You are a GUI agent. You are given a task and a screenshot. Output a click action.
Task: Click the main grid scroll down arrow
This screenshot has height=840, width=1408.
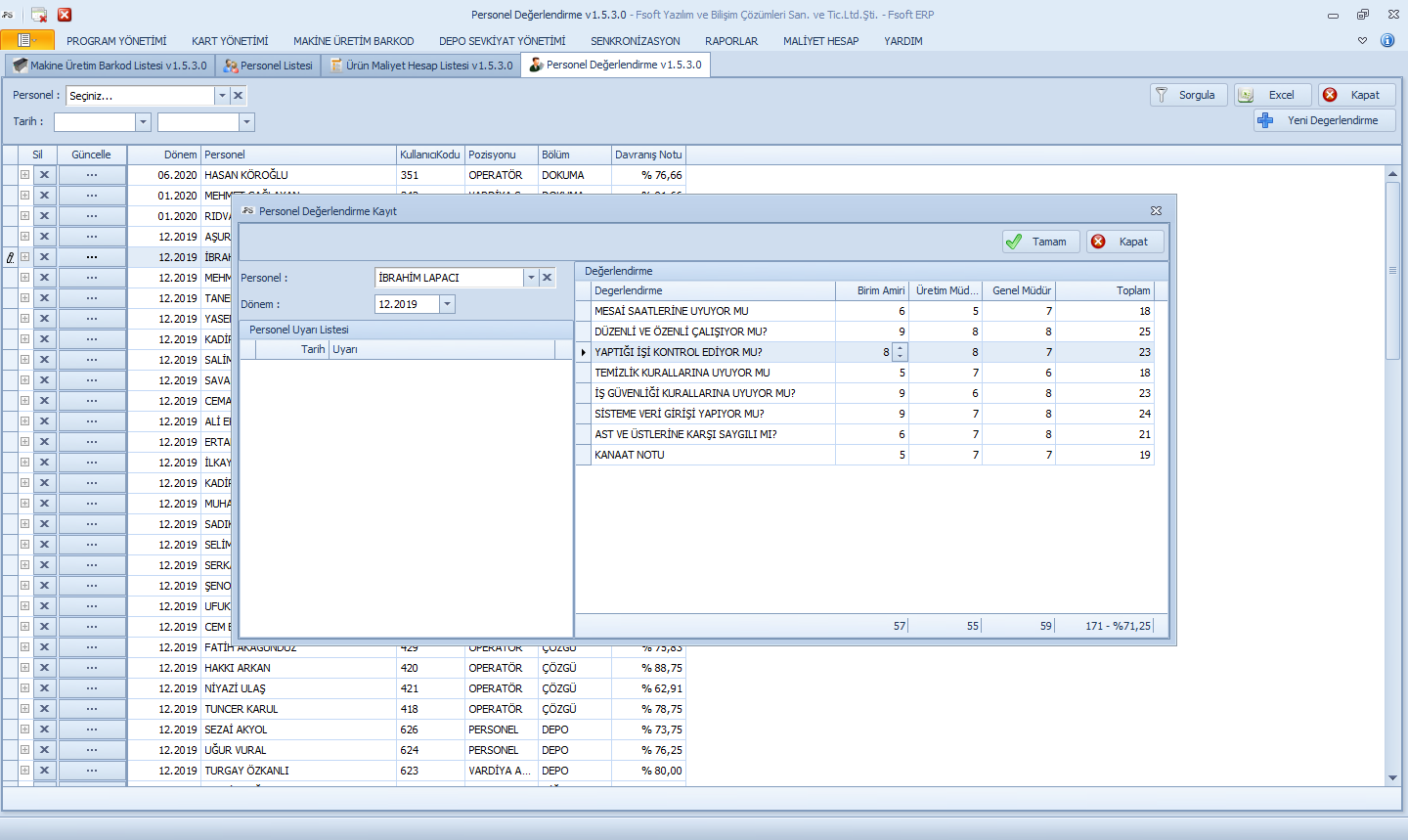pyautogui.click(x=1392, y=778)
